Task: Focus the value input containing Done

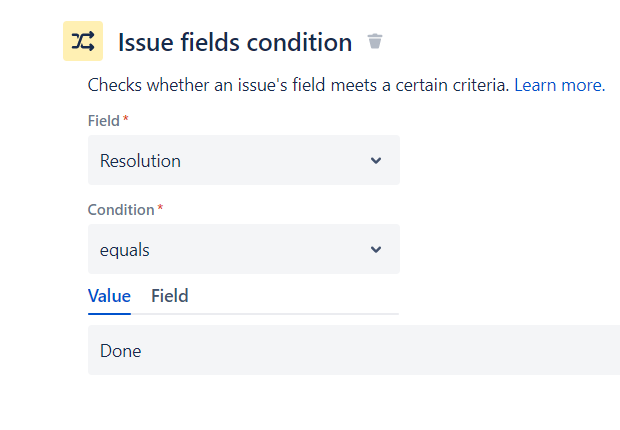Action: pyautogui.click(x=354, y=350)
